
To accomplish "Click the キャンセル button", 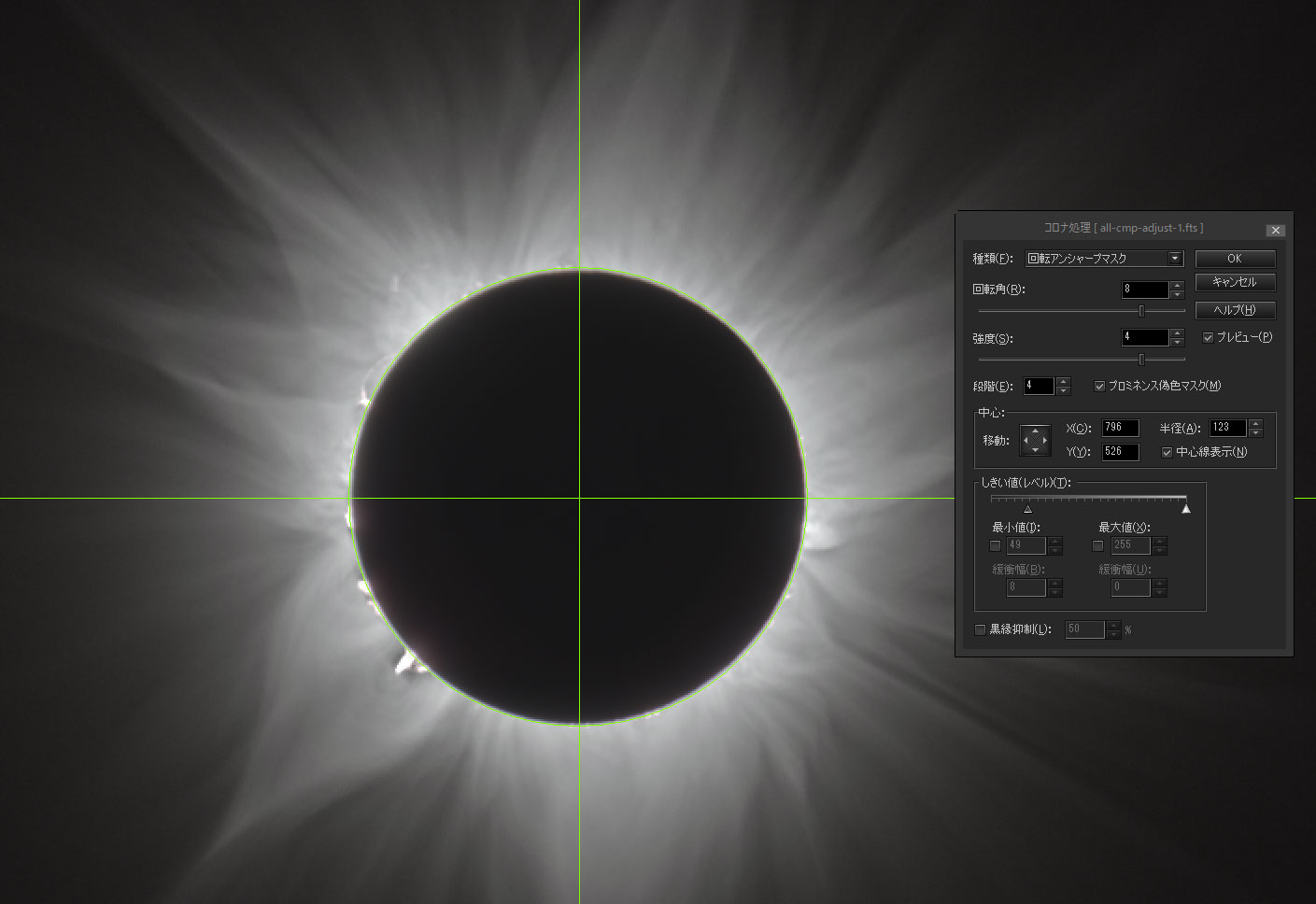I will click(x=1235, y=282).
